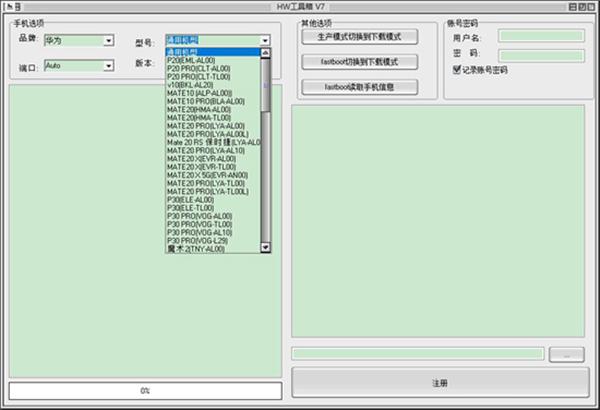The height and width of the screenshot is (410, 600).
Task: Click the model list scroll-up arrow
Action: [x=266, y=53]
